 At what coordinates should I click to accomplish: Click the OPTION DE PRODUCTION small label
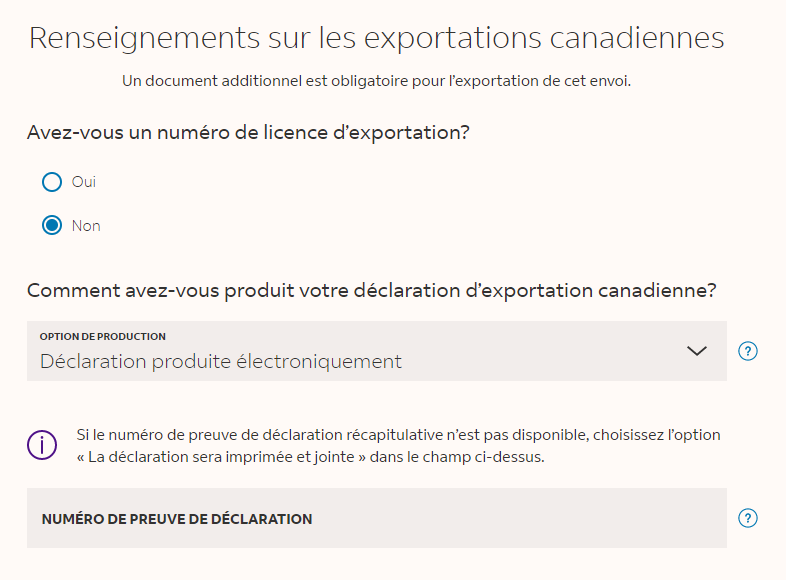tap(103, 336)
